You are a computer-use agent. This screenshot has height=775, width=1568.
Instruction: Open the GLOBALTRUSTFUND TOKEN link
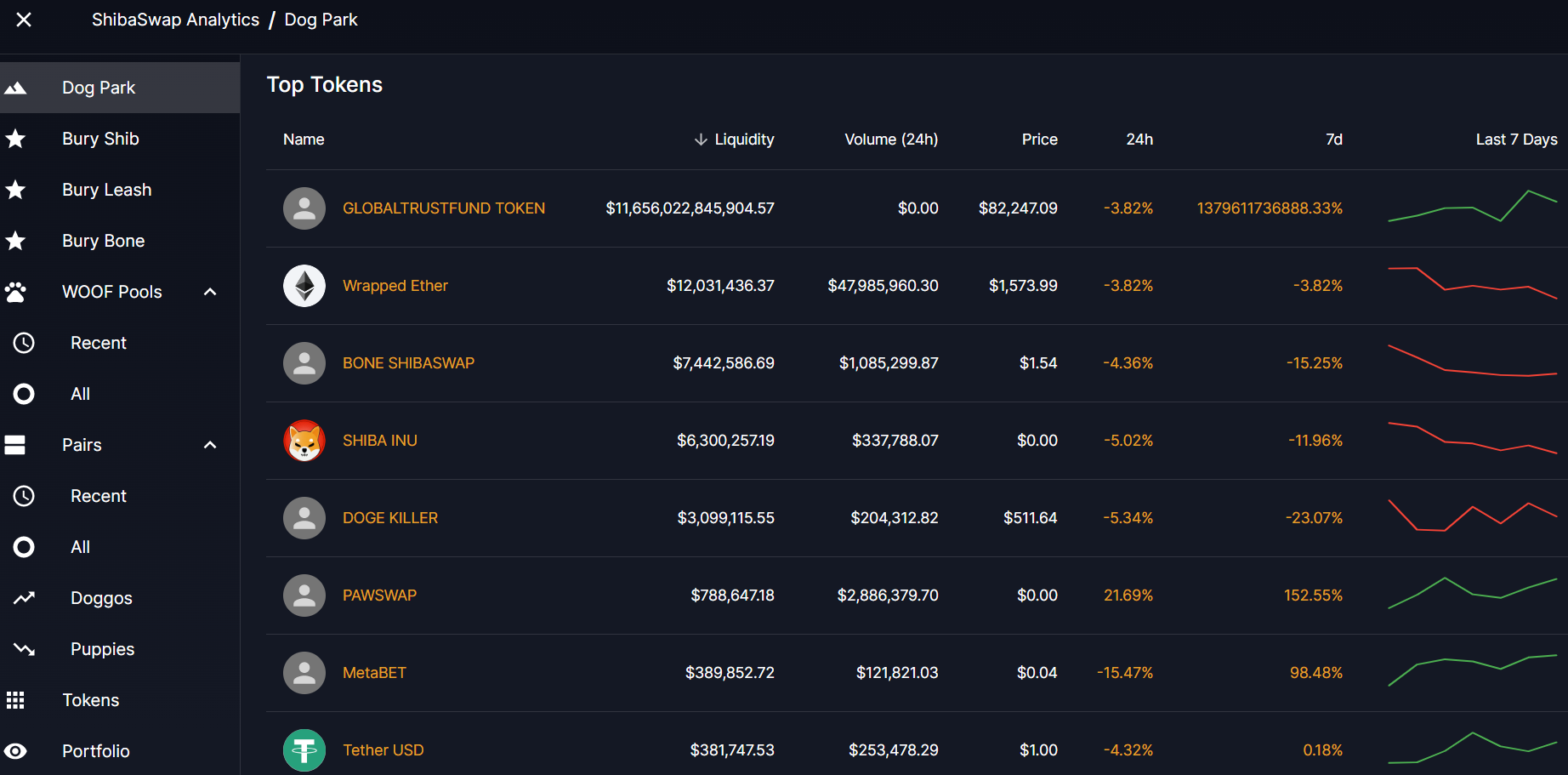pos(444,208)
